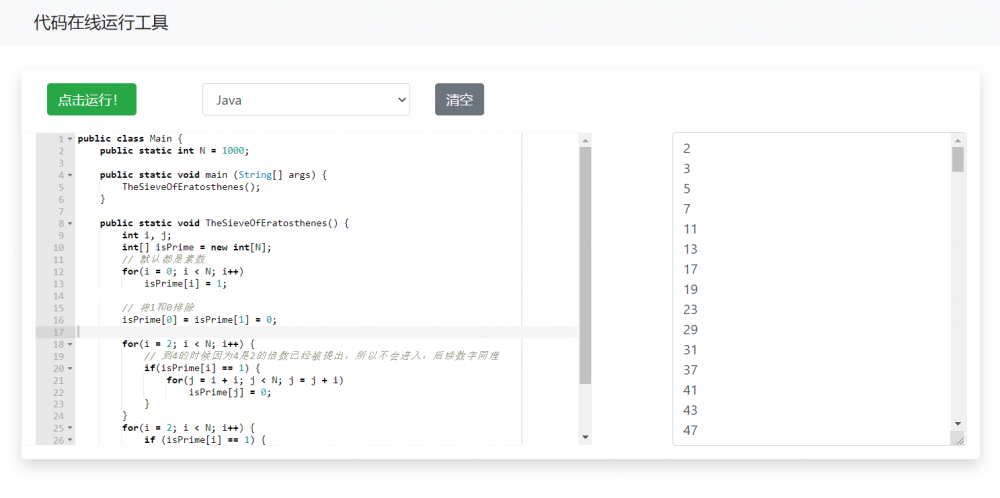Collapse the if block at line 26
This screenshot has width=1000, height=498.
point(70,440)
